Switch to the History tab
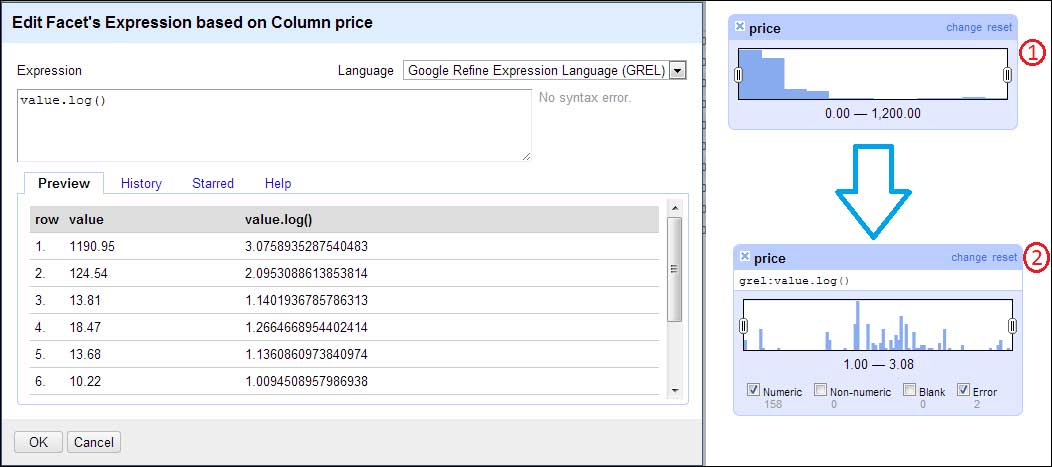The height and width of the screenshot is (467, 1052). click(x=141, y=184)
